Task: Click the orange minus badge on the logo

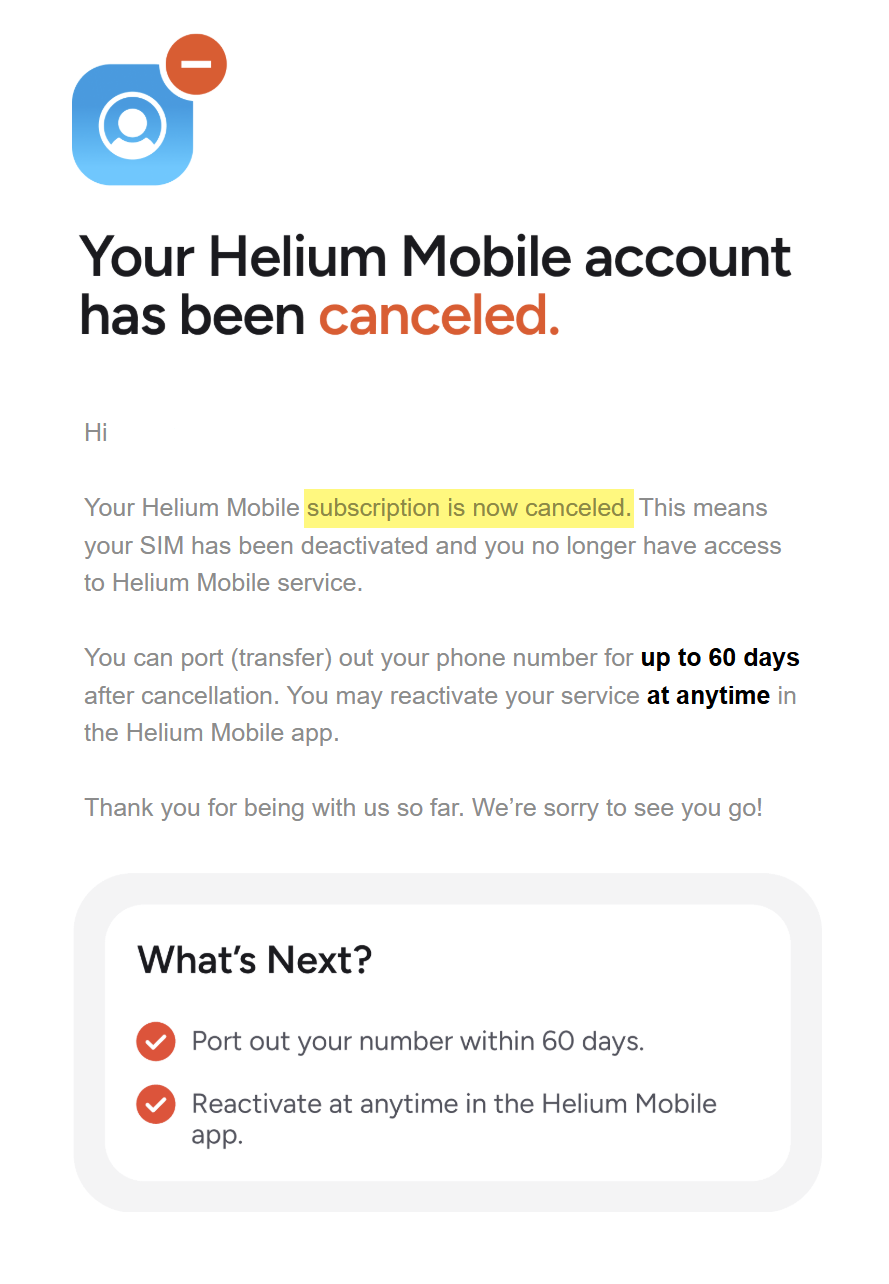Action: click(x=197, y=64)
